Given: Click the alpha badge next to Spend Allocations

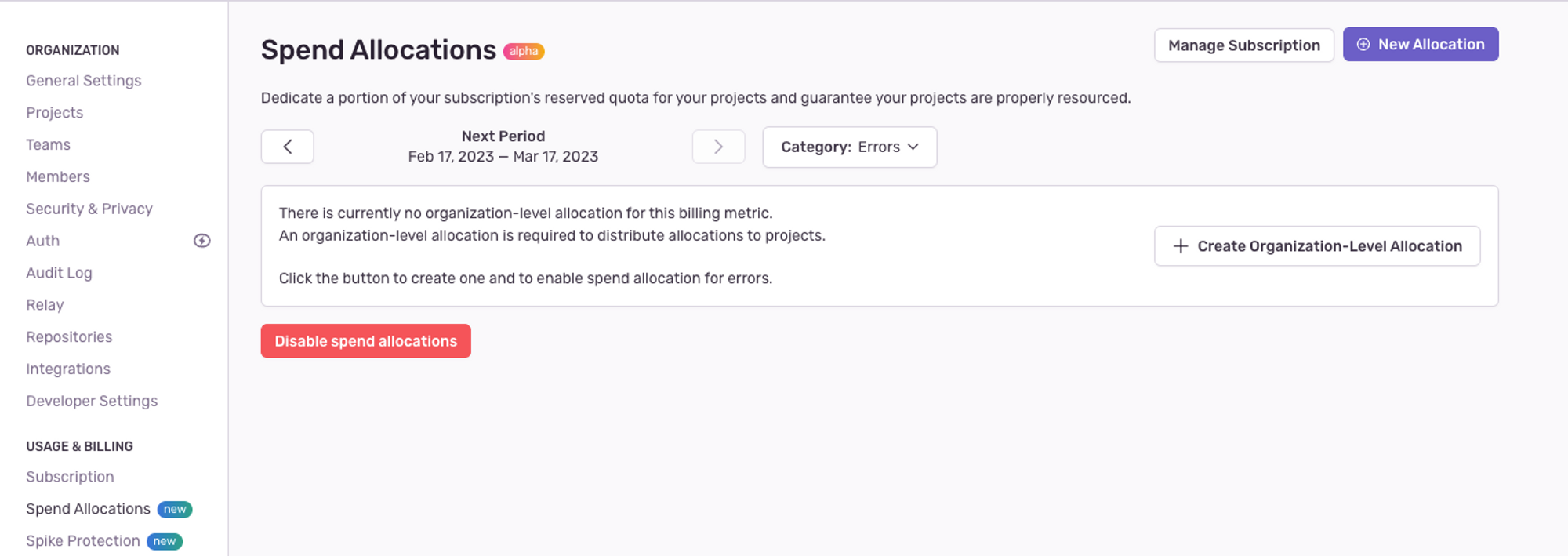Looking at the screenshot, I should (524, 52).
